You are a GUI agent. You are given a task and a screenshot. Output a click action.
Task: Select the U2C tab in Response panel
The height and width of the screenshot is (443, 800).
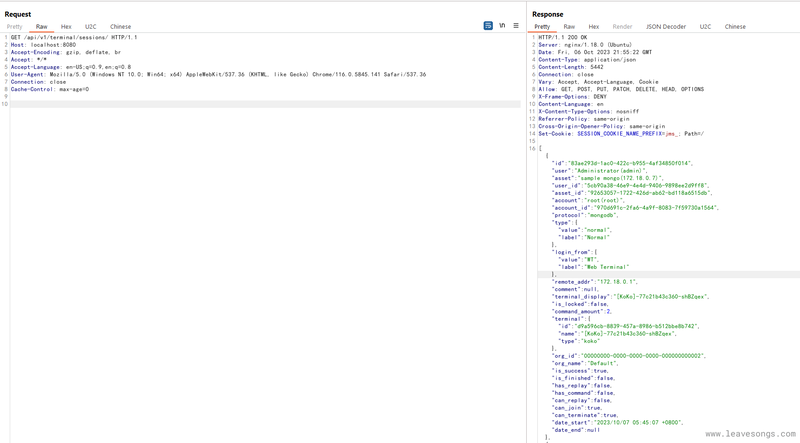pos(706,27)
